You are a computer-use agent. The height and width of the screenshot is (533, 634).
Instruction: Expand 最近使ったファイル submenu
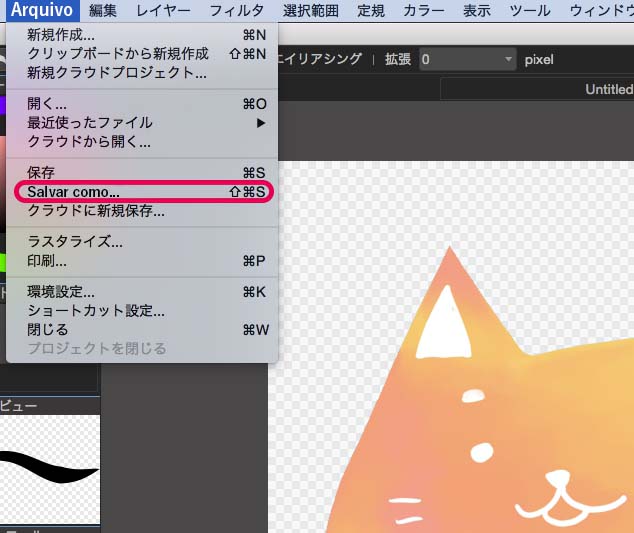tap(142, 123)
